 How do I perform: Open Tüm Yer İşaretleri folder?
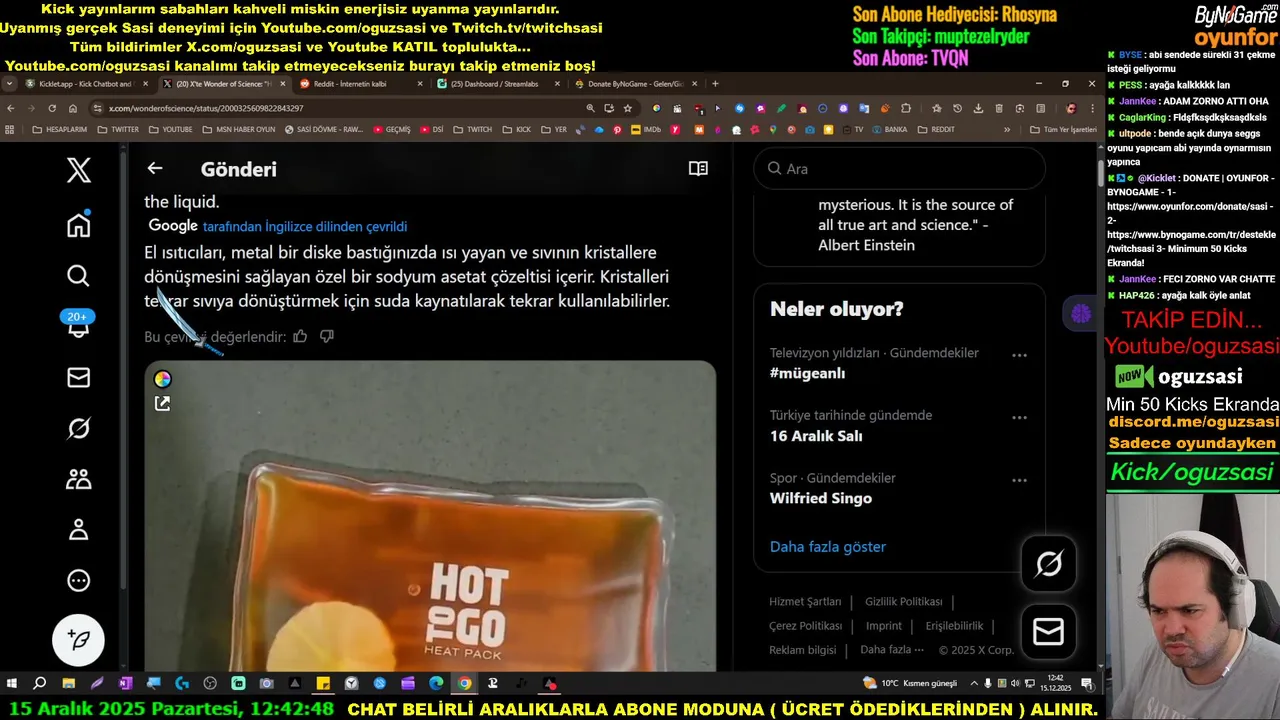(1063, 129)
